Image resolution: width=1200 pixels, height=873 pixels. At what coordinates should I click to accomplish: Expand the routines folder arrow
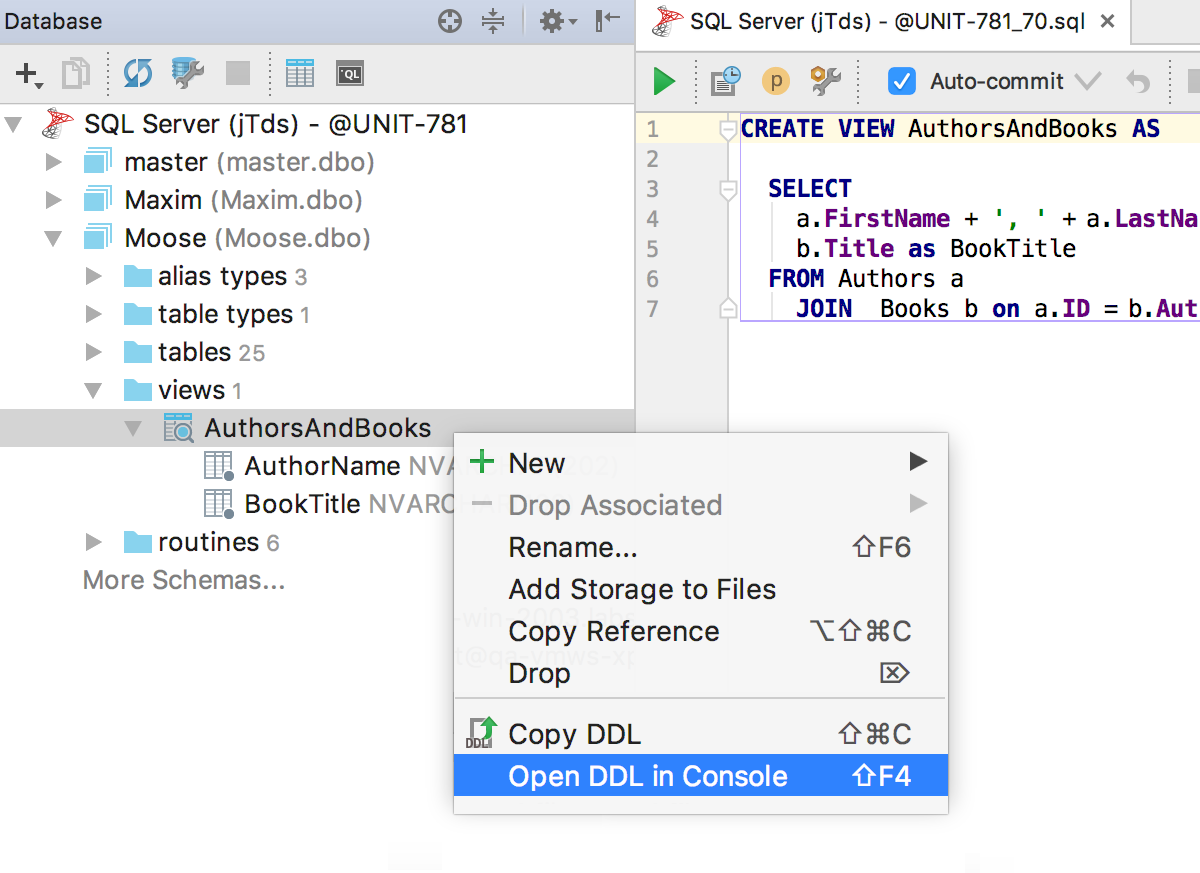click(x=94, y=542)
